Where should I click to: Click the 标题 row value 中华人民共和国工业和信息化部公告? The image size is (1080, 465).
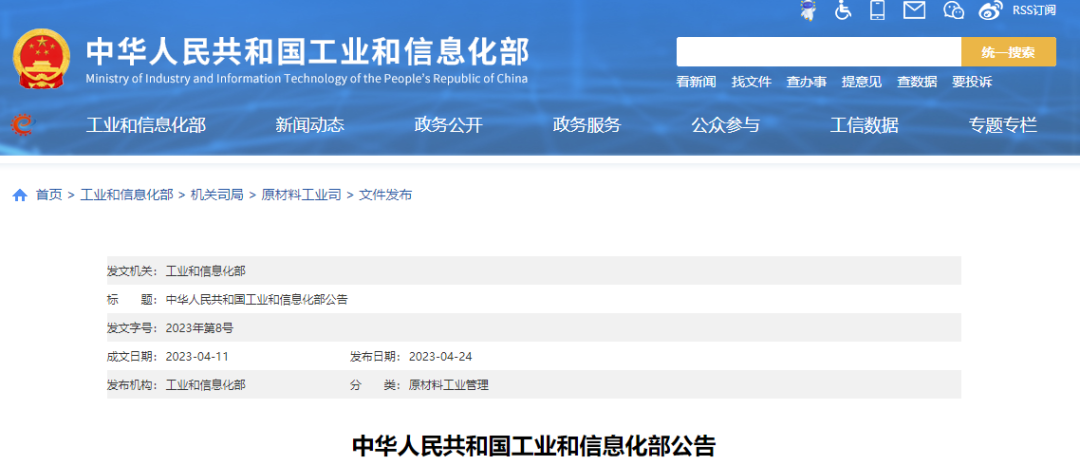pos(257,300)
